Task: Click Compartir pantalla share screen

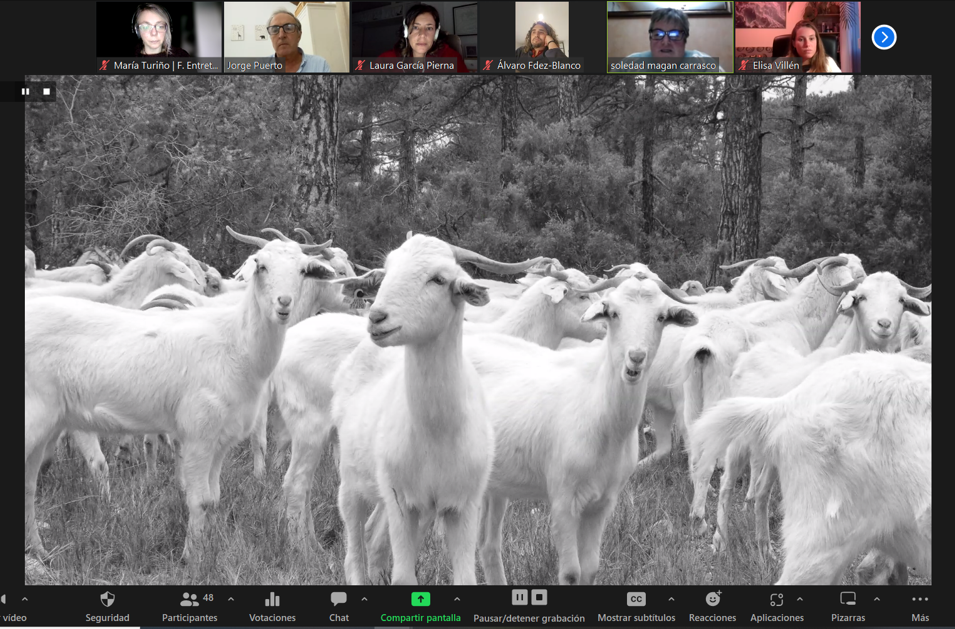Action: tap(420, 607)
